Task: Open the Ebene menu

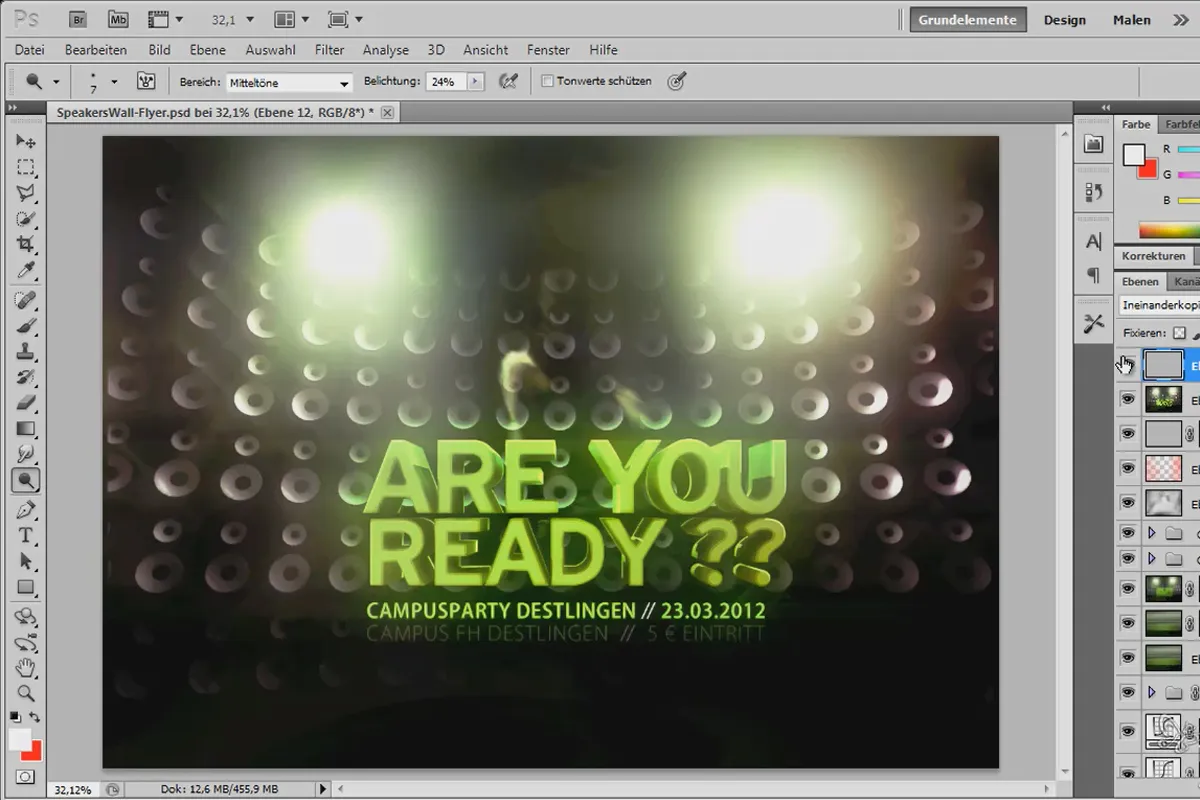Action: tap(207, 50)
